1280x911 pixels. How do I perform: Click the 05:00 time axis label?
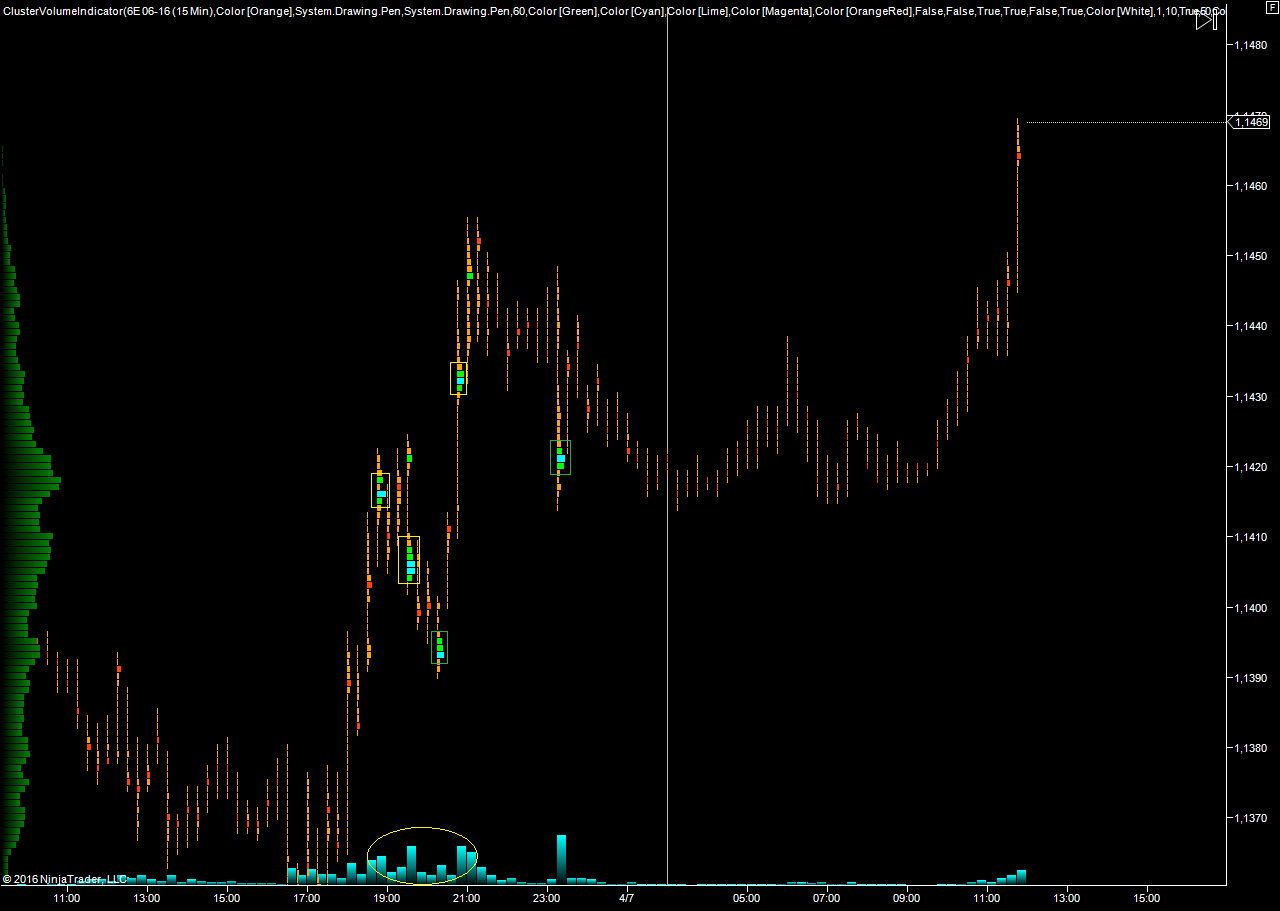point(747,898)
